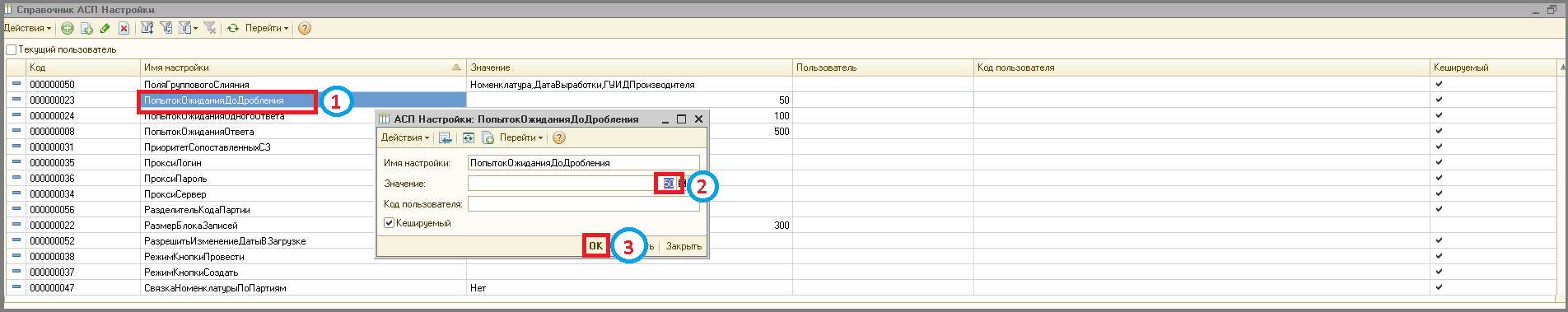Click the Reread icon in dialog toolbar
This screenshot has width=1568, height=312.
tap(468, 137)
